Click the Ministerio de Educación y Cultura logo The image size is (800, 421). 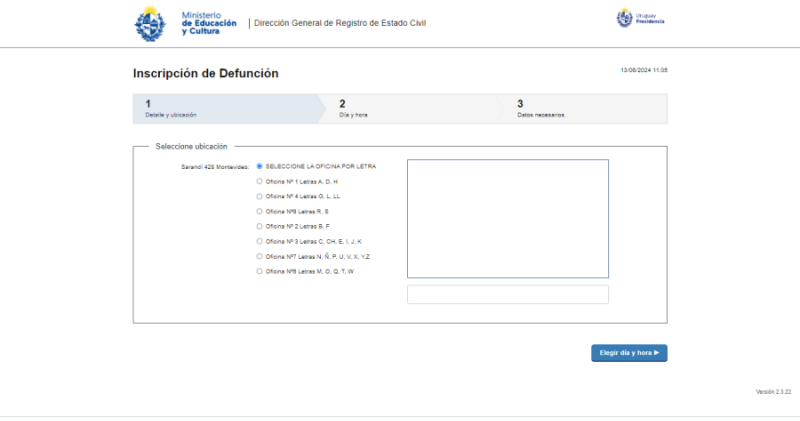pyautogui.click(x=186, y=23)
